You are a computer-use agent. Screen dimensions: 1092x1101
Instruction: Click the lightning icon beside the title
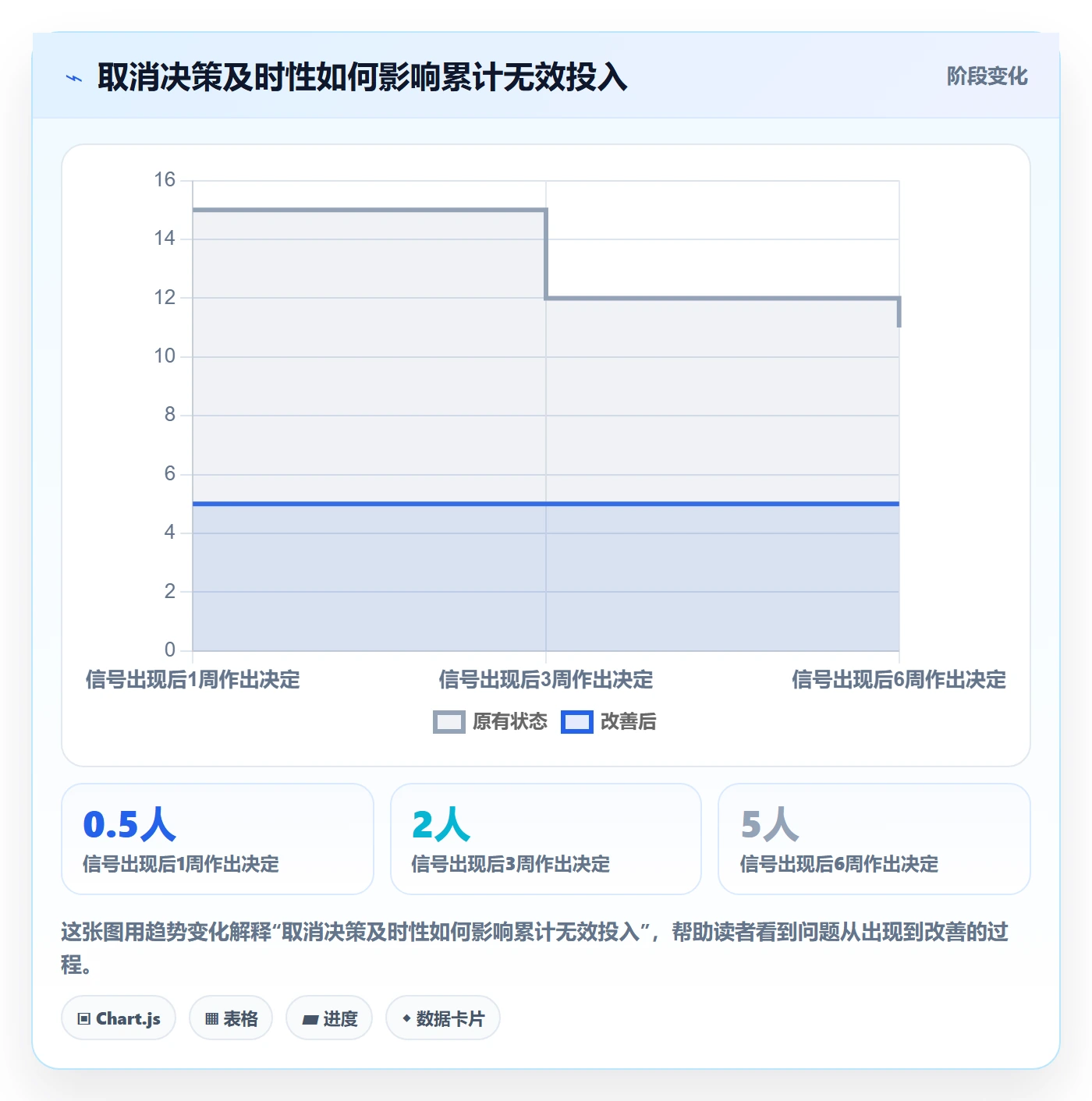(74, 78)
